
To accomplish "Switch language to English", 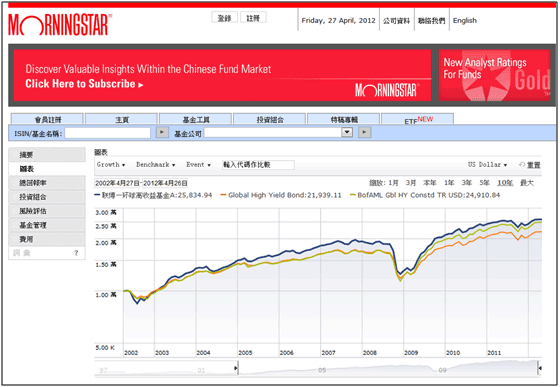I will coord(465,20).
